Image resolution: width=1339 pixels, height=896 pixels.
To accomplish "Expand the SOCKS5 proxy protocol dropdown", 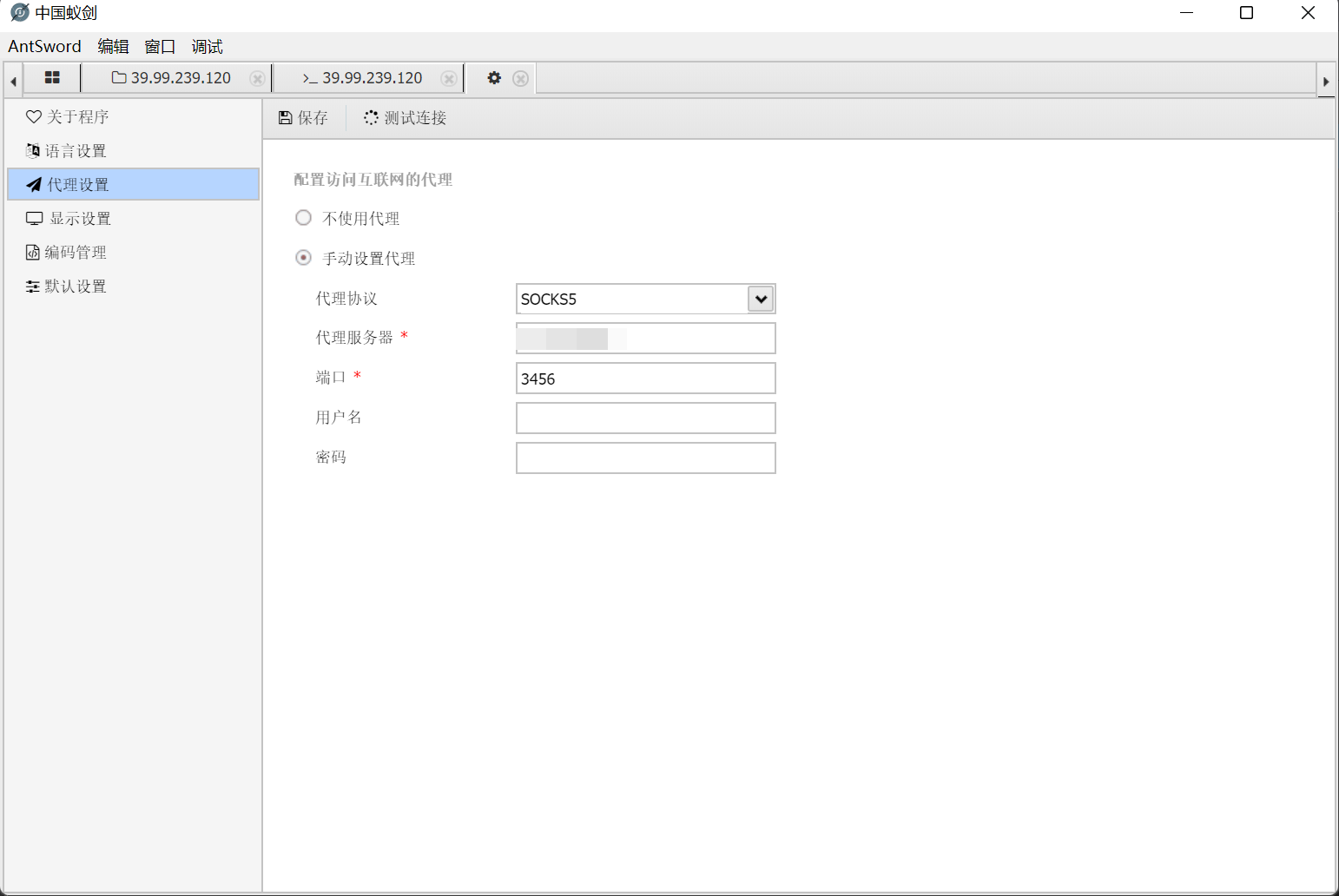I will (x=761, y=300).
